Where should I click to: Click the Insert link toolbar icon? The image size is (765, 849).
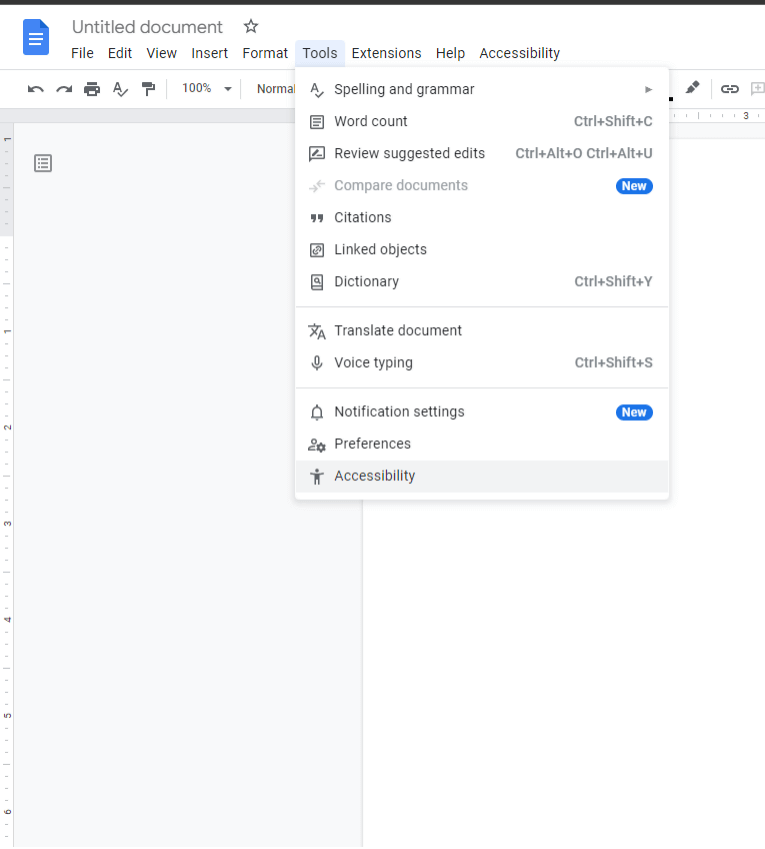pos(729,89)
